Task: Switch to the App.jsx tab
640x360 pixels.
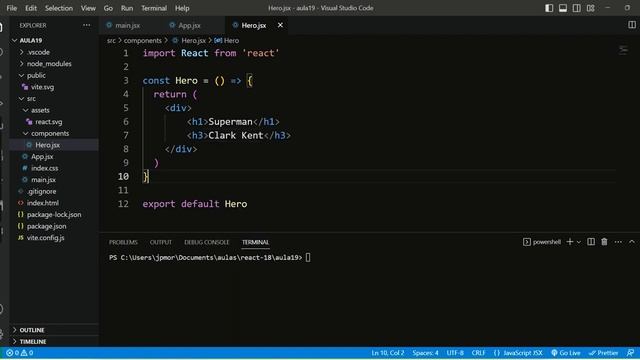Action: click(x=189, y=25)
